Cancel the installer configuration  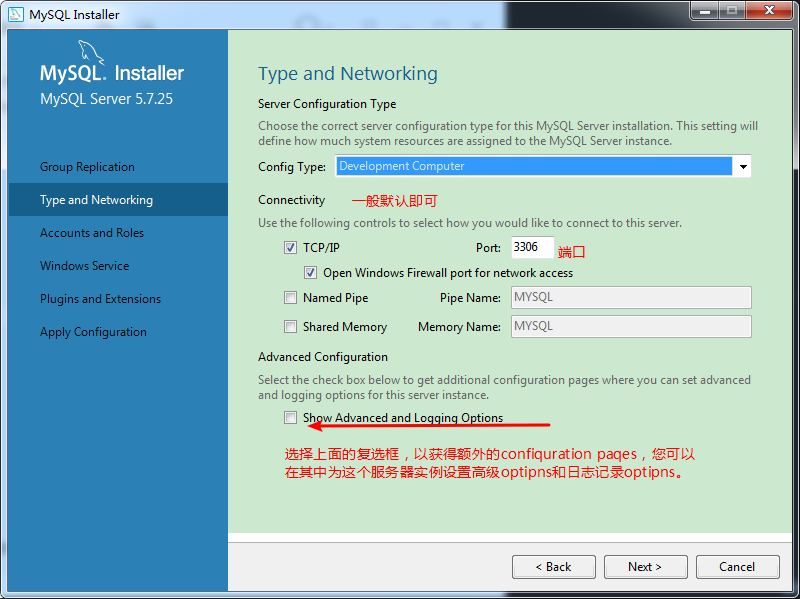[737, 567]
